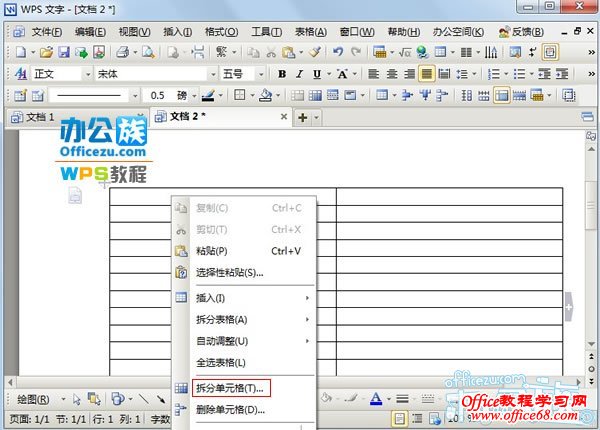Expand the numbered list dropdown arrow
The width and height of the screenshot is (600, 430).
coord(506,74)
